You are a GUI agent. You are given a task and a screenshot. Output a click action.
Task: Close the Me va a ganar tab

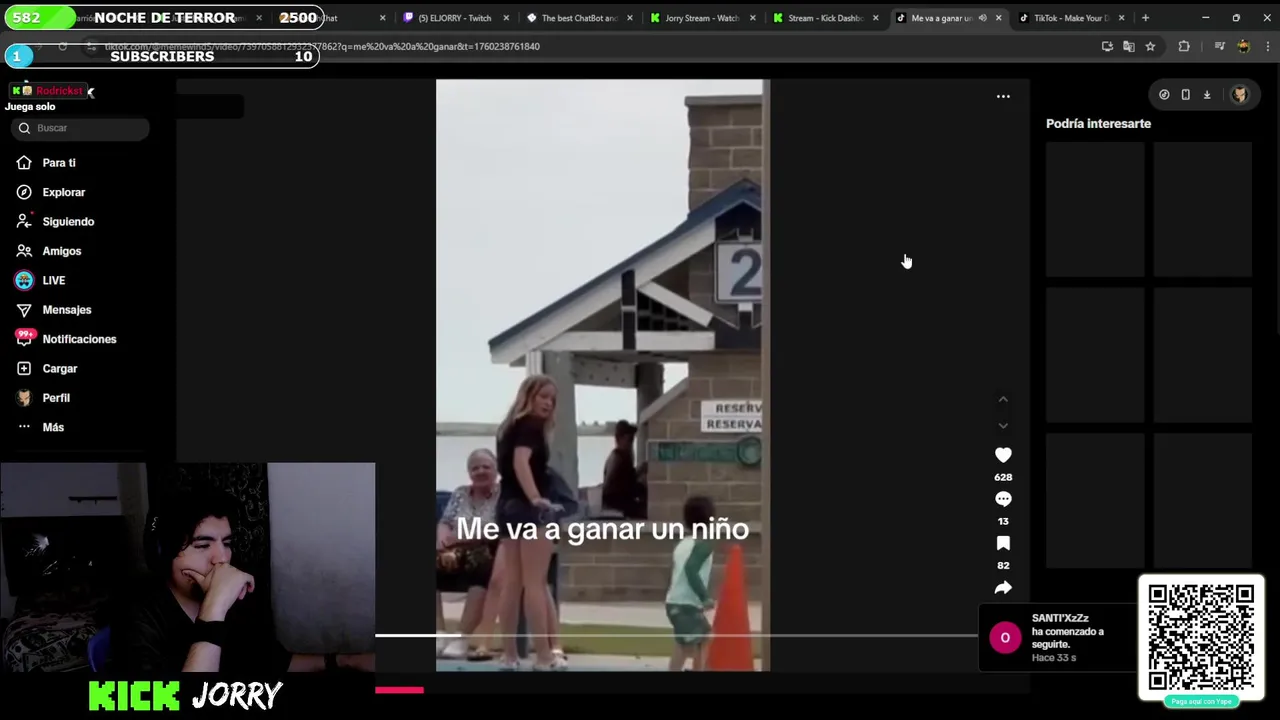(x=998, y=18)
